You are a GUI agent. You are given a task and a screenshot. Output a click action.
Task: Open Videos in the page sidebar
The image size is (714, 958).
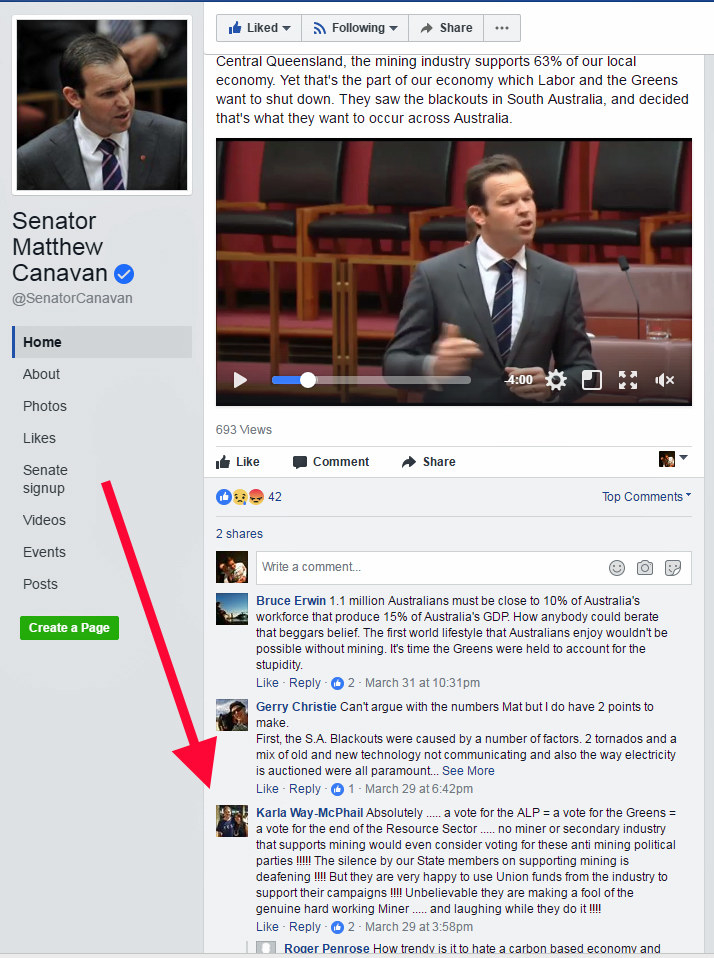tap(44, 520)
